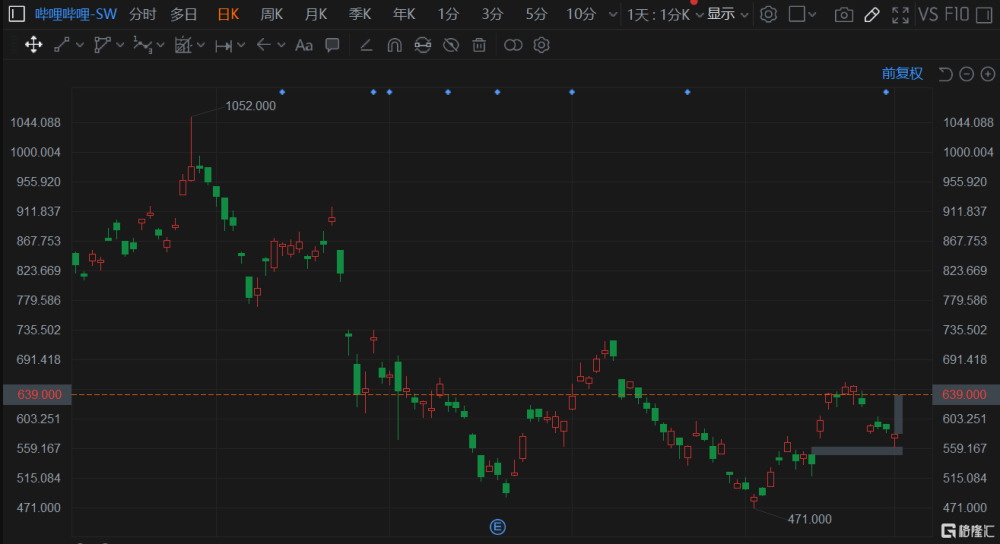The width and height of the screenshot is (1000, 544).
Task: Hide all drawings with eye-slash icon
Action: click(x=451, y=45)
